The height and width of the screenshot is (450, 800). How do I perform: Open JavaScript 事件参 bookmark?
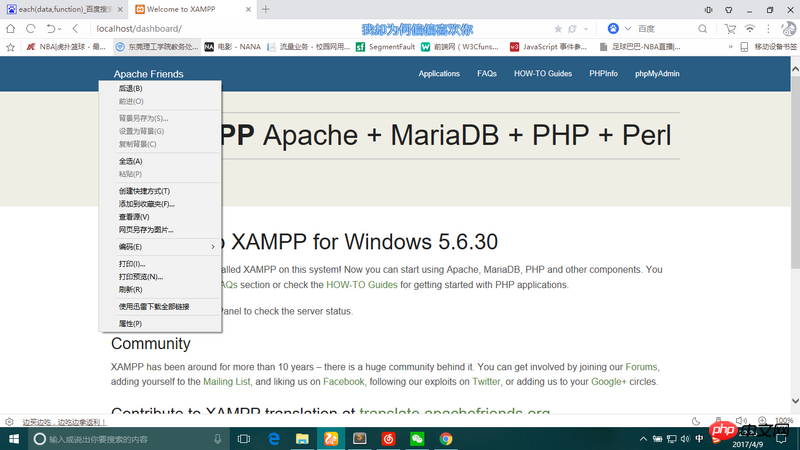[548, 47]
